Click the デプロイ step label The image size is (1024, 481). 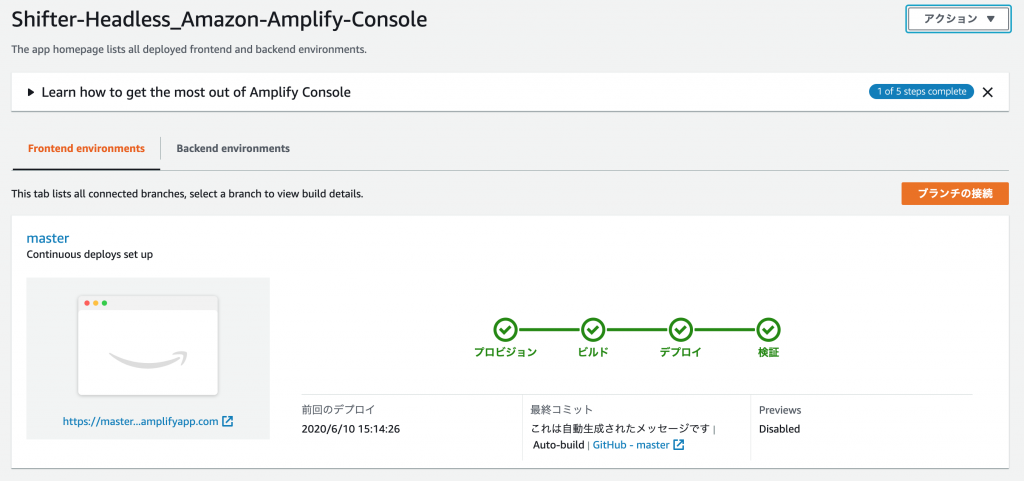tap(680, 352)
